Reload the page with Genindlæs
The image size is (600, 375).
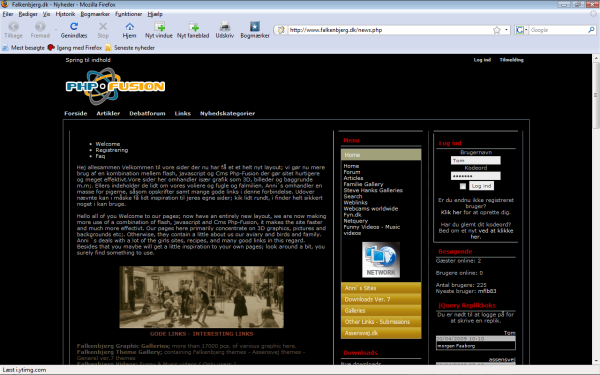[x=74, y=30]
